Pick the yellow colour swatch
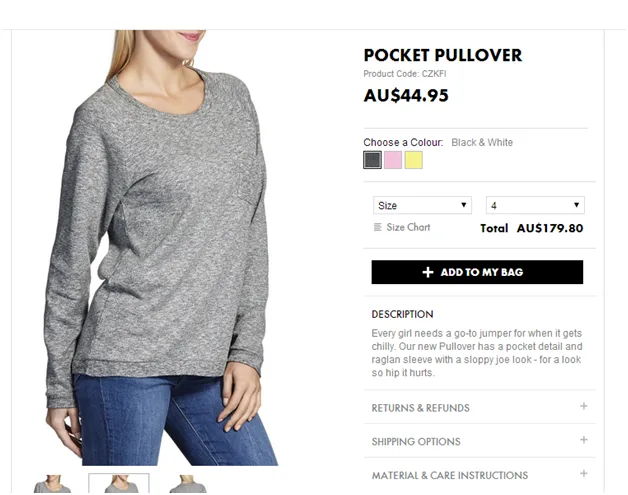628x495 pixels. click(x=414, y=160)
